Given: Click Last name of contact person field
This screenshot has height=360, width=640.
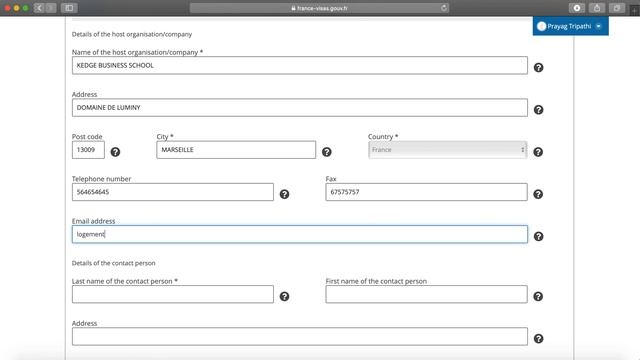Looking at the screenshot, I should click(x=173, y=294).
